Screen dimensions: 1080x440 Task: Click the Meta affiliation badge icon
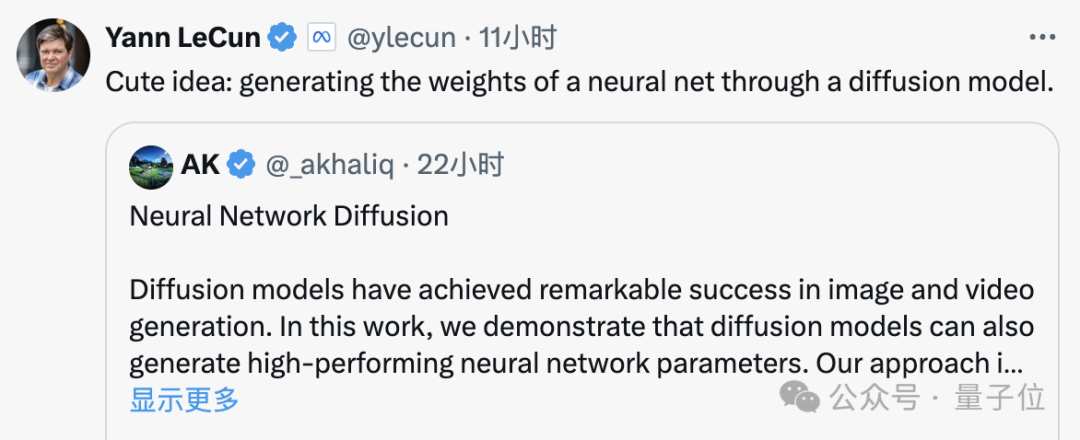pyautogui.click(x=321, y=38)
